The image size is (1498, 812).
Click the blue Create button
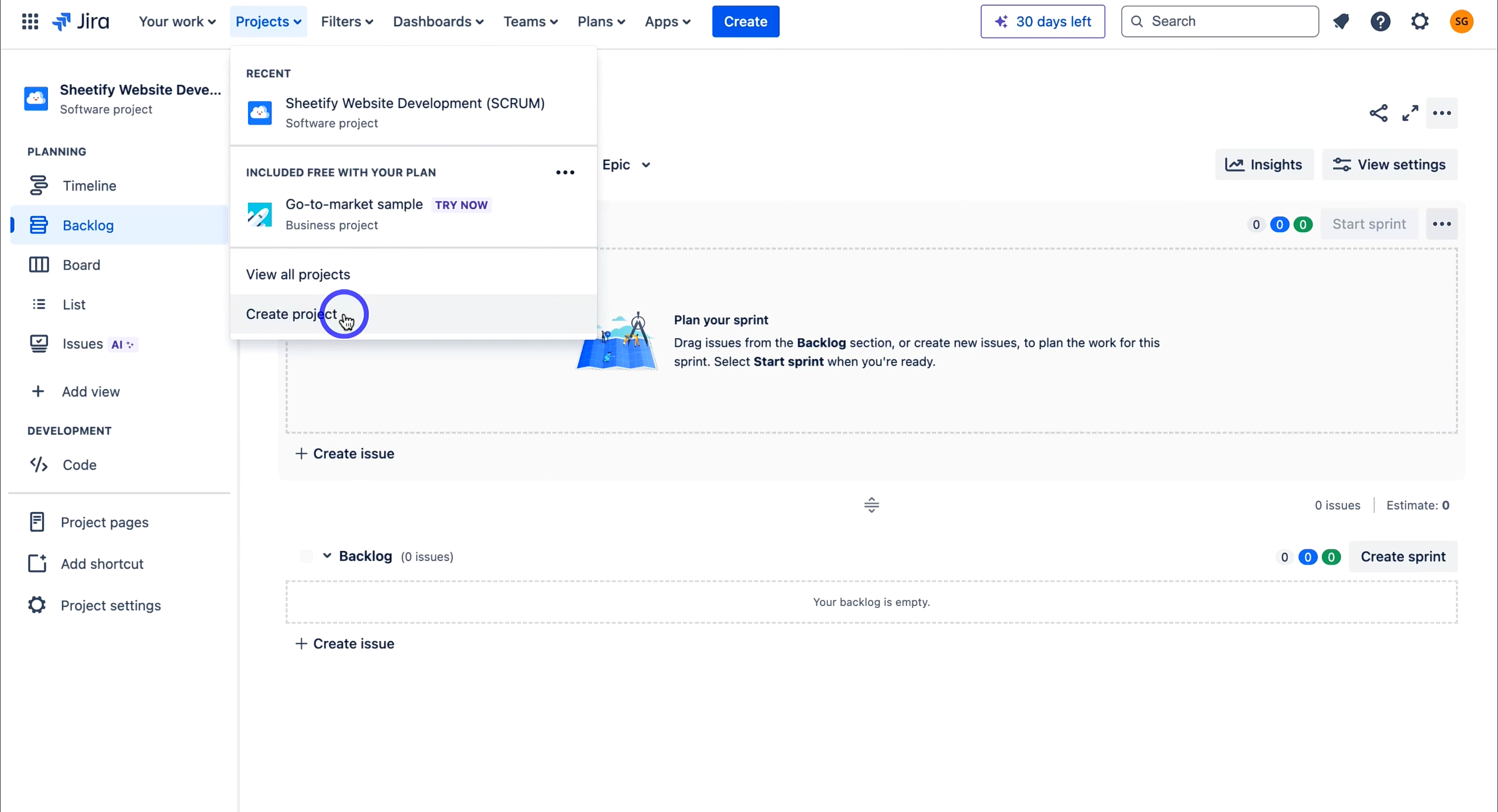click(x=745, y=22)
